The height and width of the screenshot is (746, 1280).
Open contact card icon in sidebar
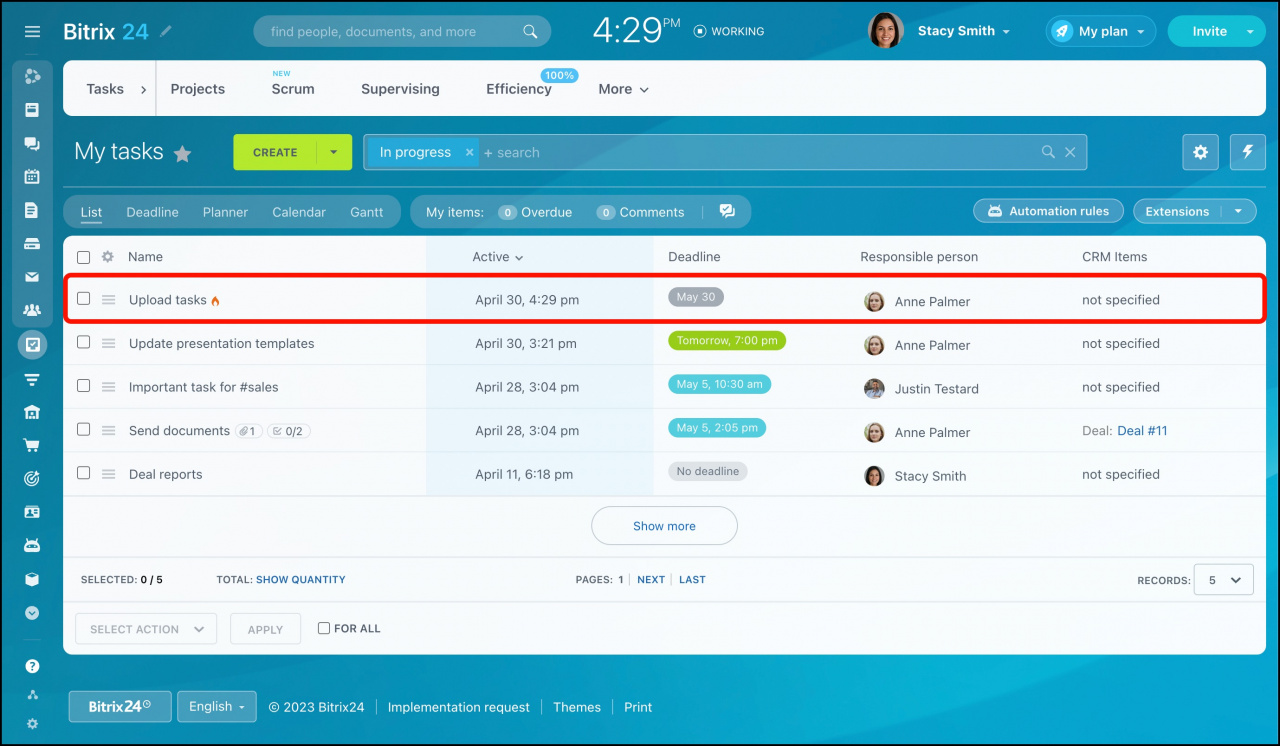point(32,512)
